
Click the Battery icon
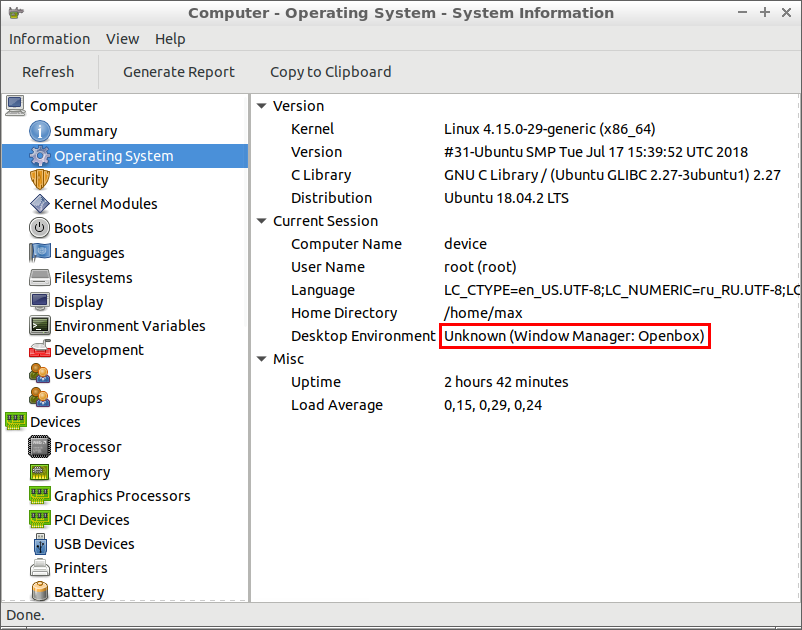(39, 592)
